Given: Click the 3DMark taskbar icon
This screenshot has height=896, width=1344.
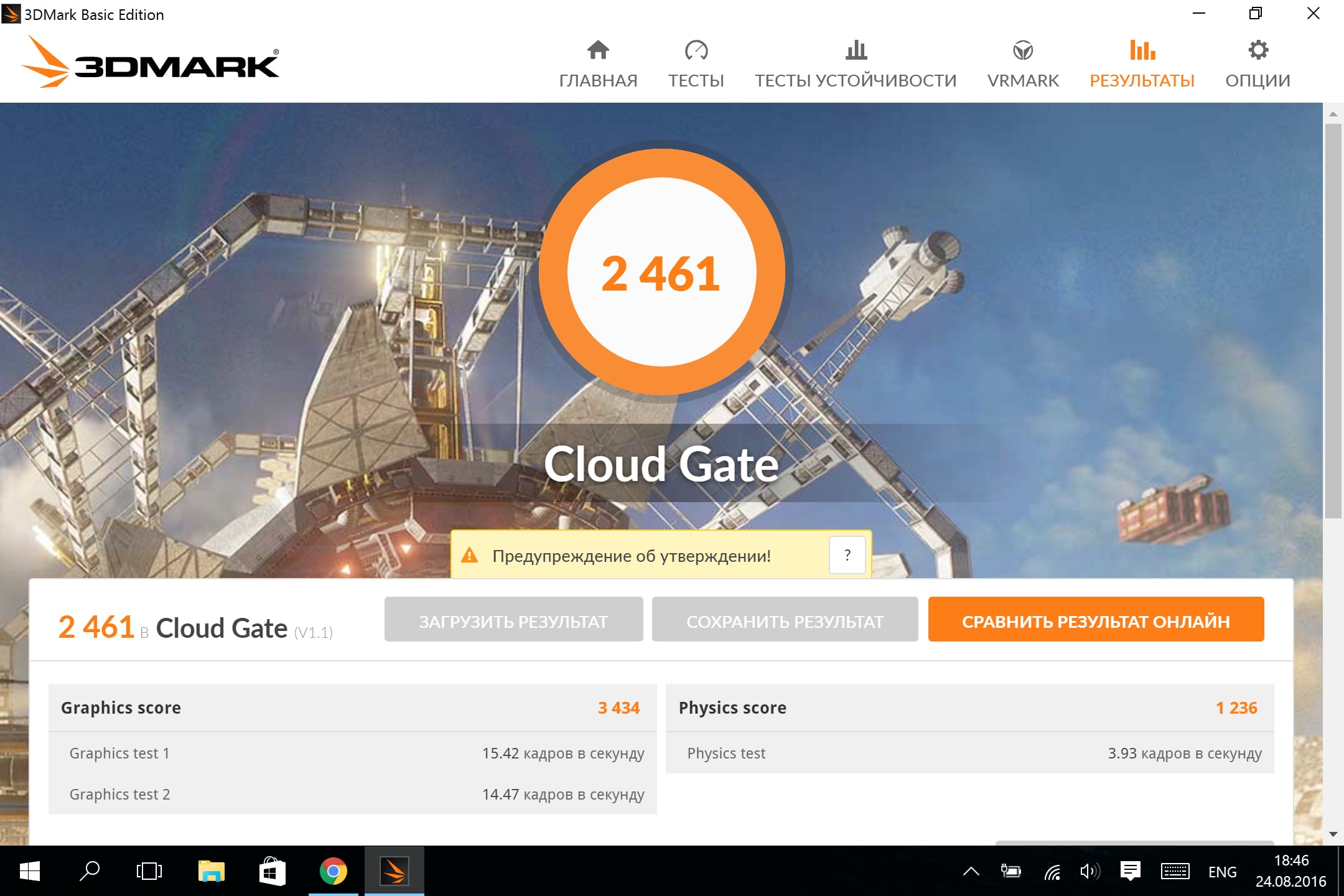Looking at the screenshot, I should tap(394, 871).
